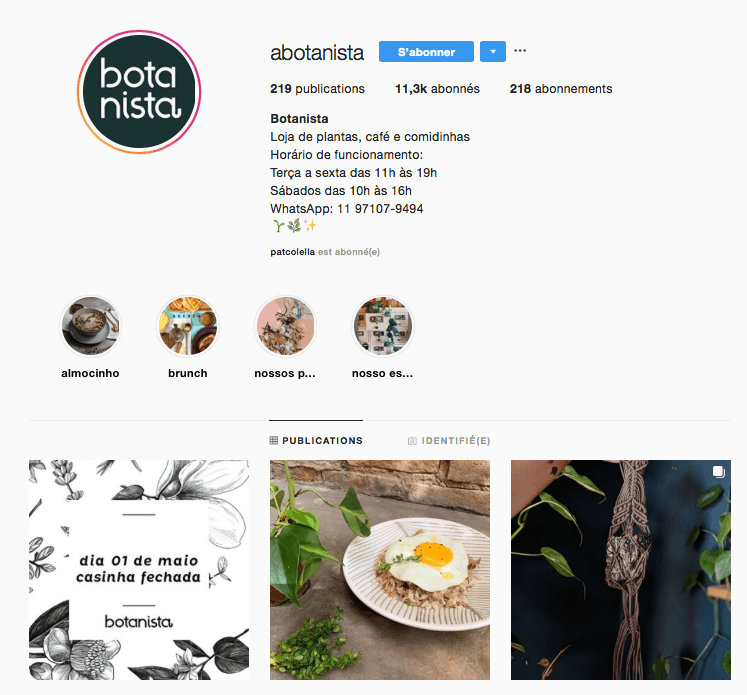Select the grid icon beside Publications
Image resolution: width=747 pixels, height=695 pixels.
click(273, 441)
